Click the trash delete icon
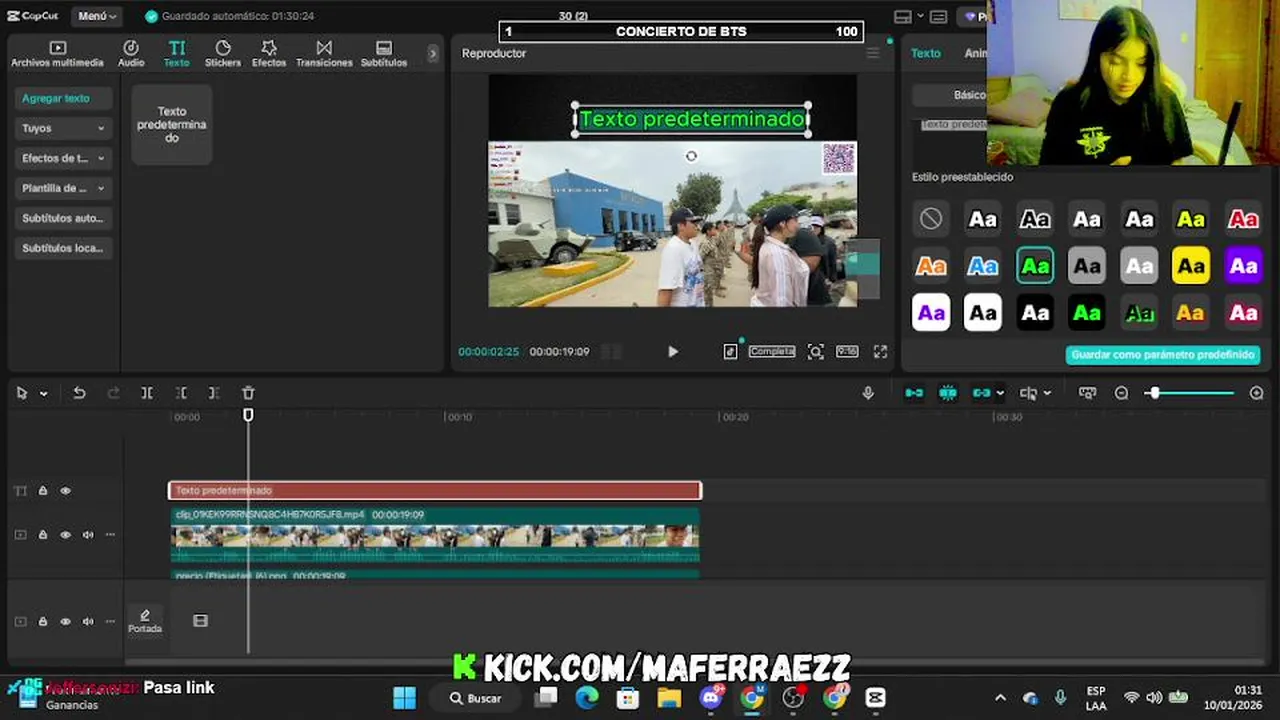 pos(248,393)
